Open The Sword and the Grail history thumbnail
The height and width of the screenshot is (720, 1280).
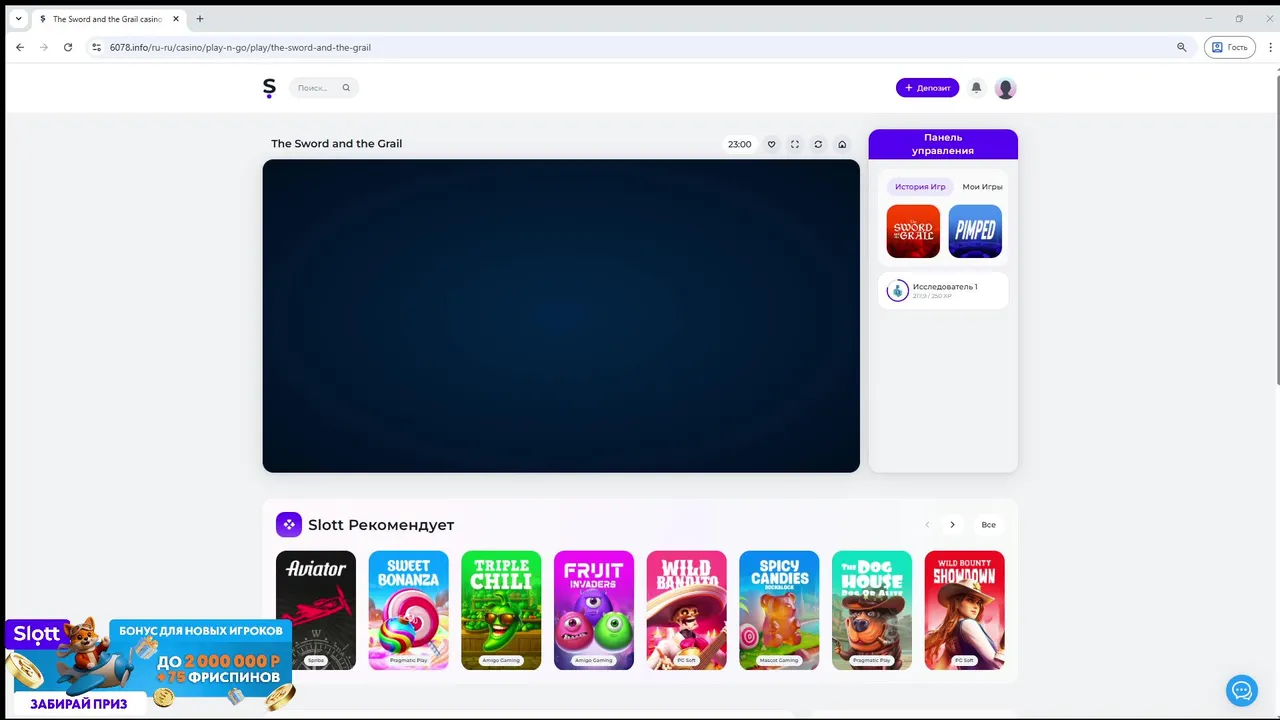coord(913,231)
